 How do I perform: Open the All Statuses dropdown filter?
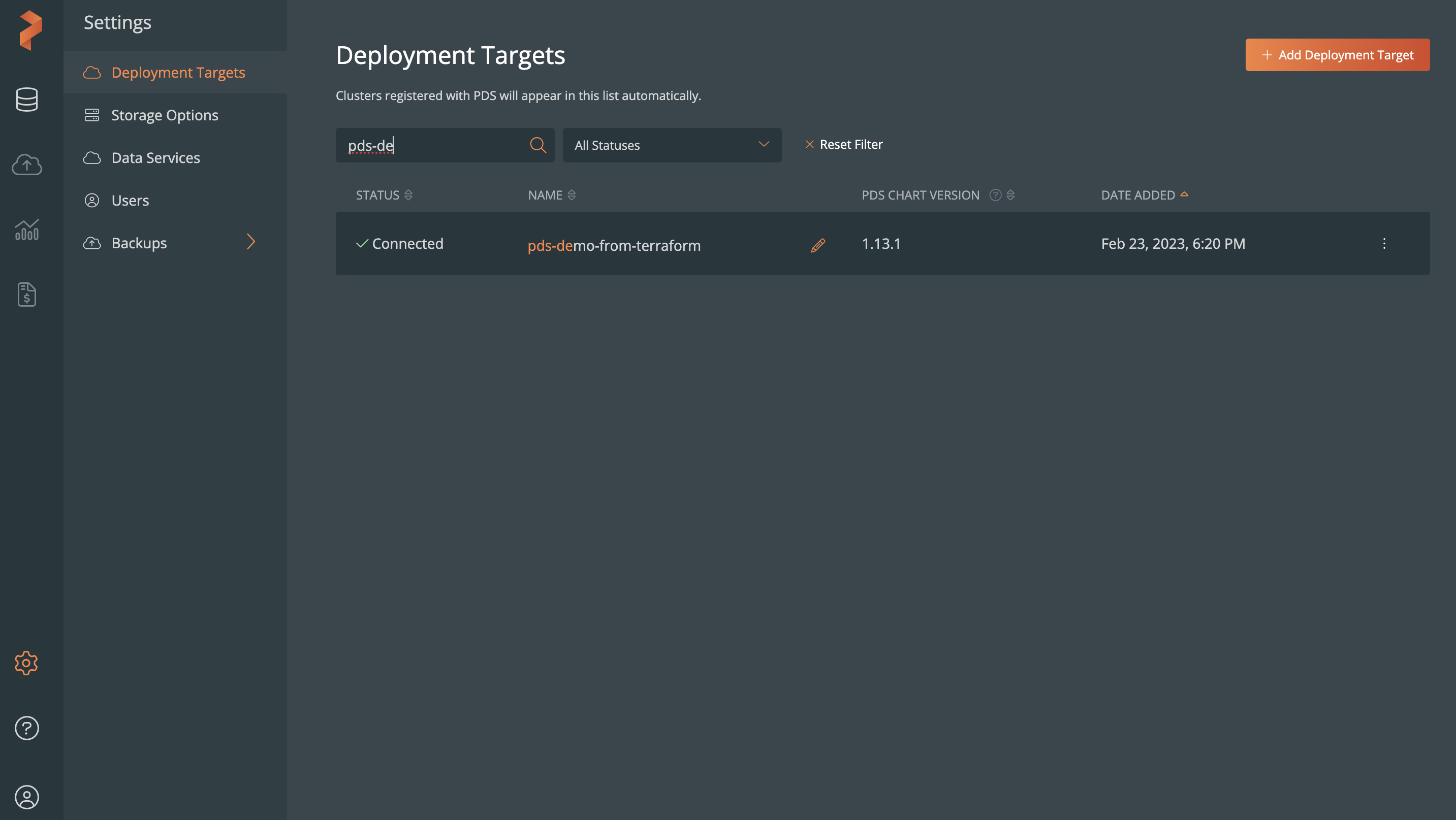[672, 145]
